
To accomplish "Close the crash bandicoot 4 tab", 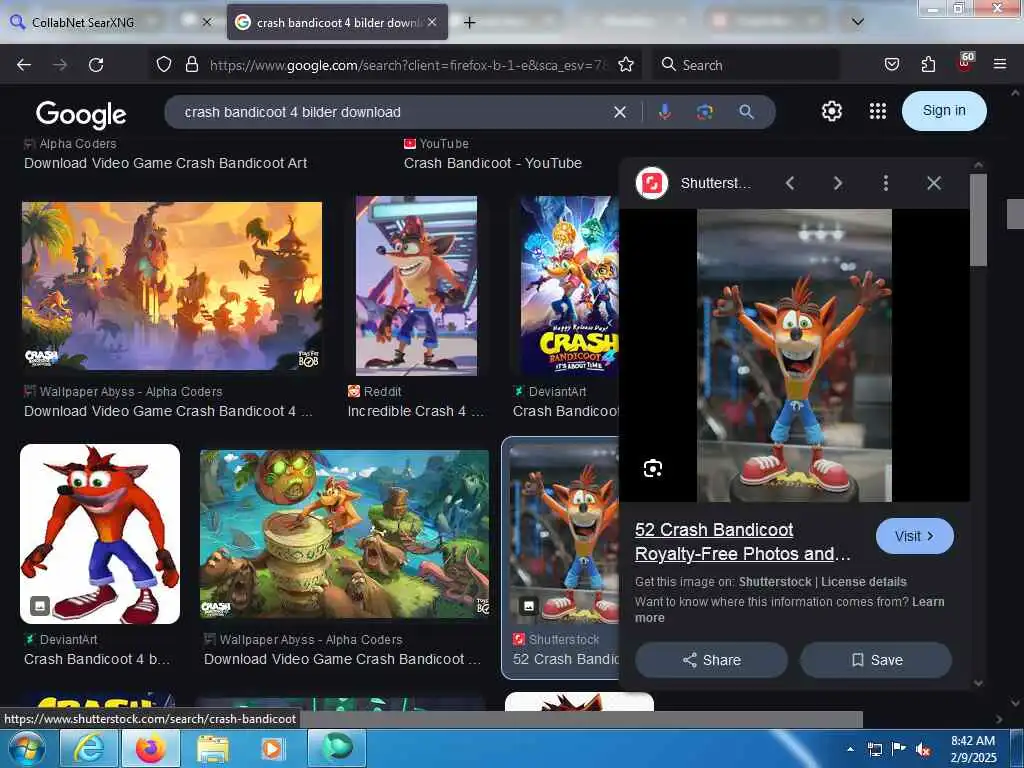I will coord(432,22).
